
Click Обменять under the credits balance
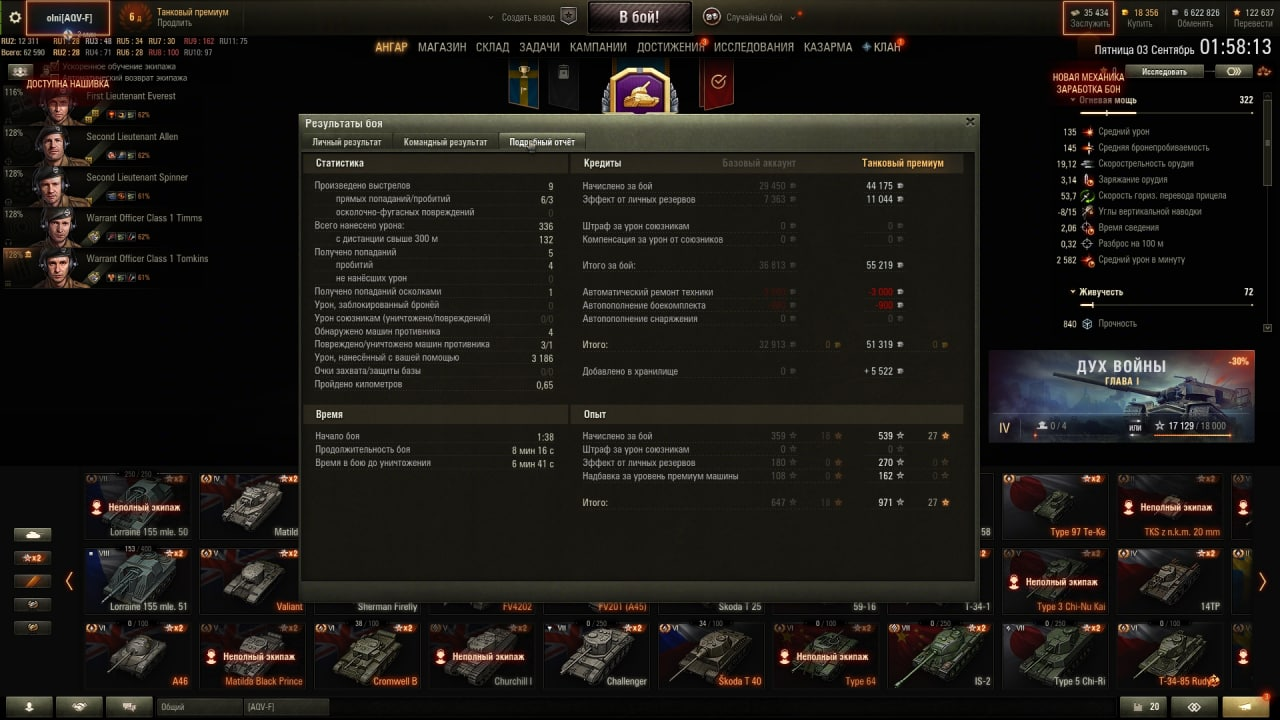point(1195,24)
